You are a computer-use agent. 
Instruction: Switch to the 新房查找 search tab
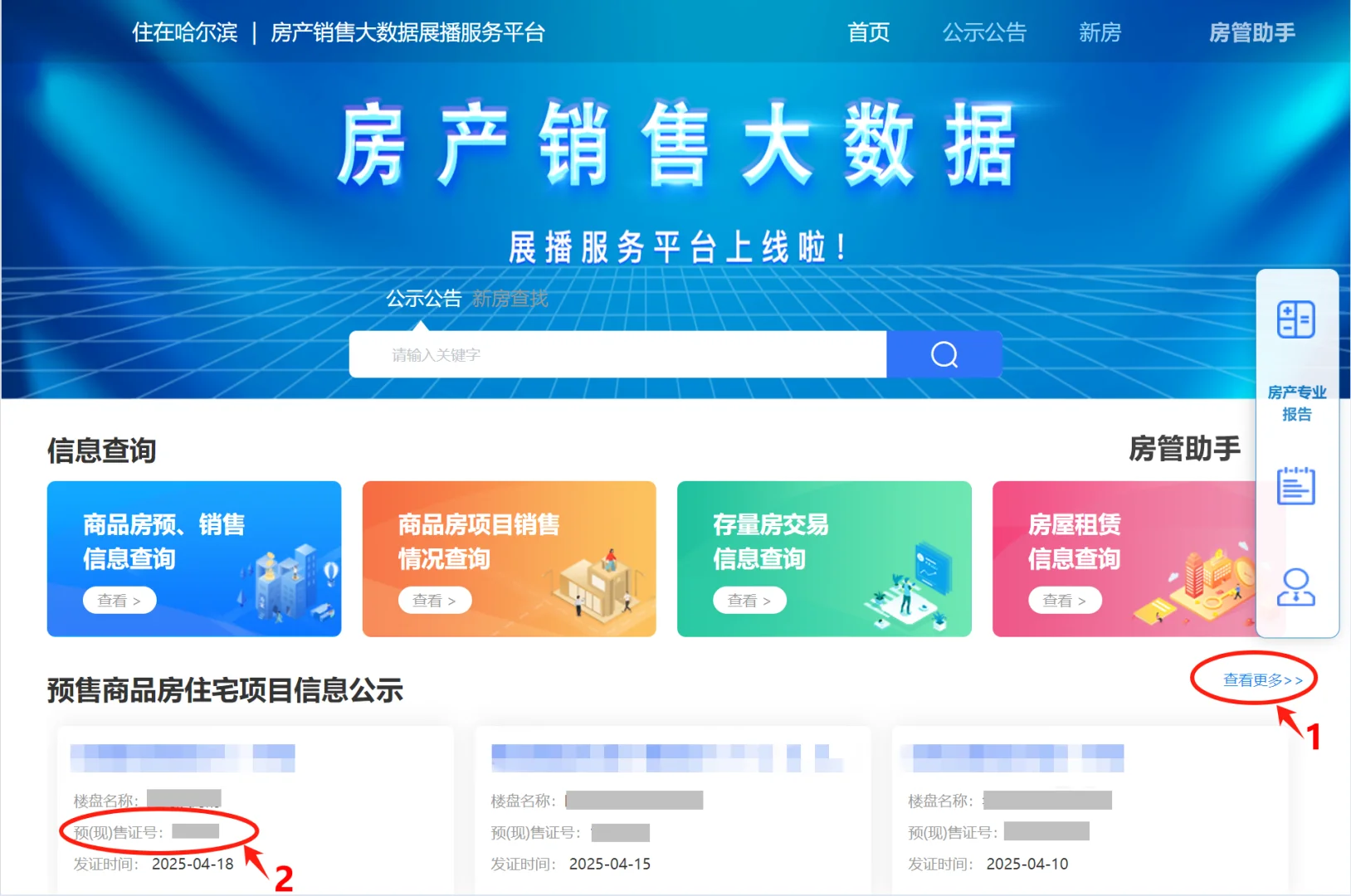(x=510, y=299)
